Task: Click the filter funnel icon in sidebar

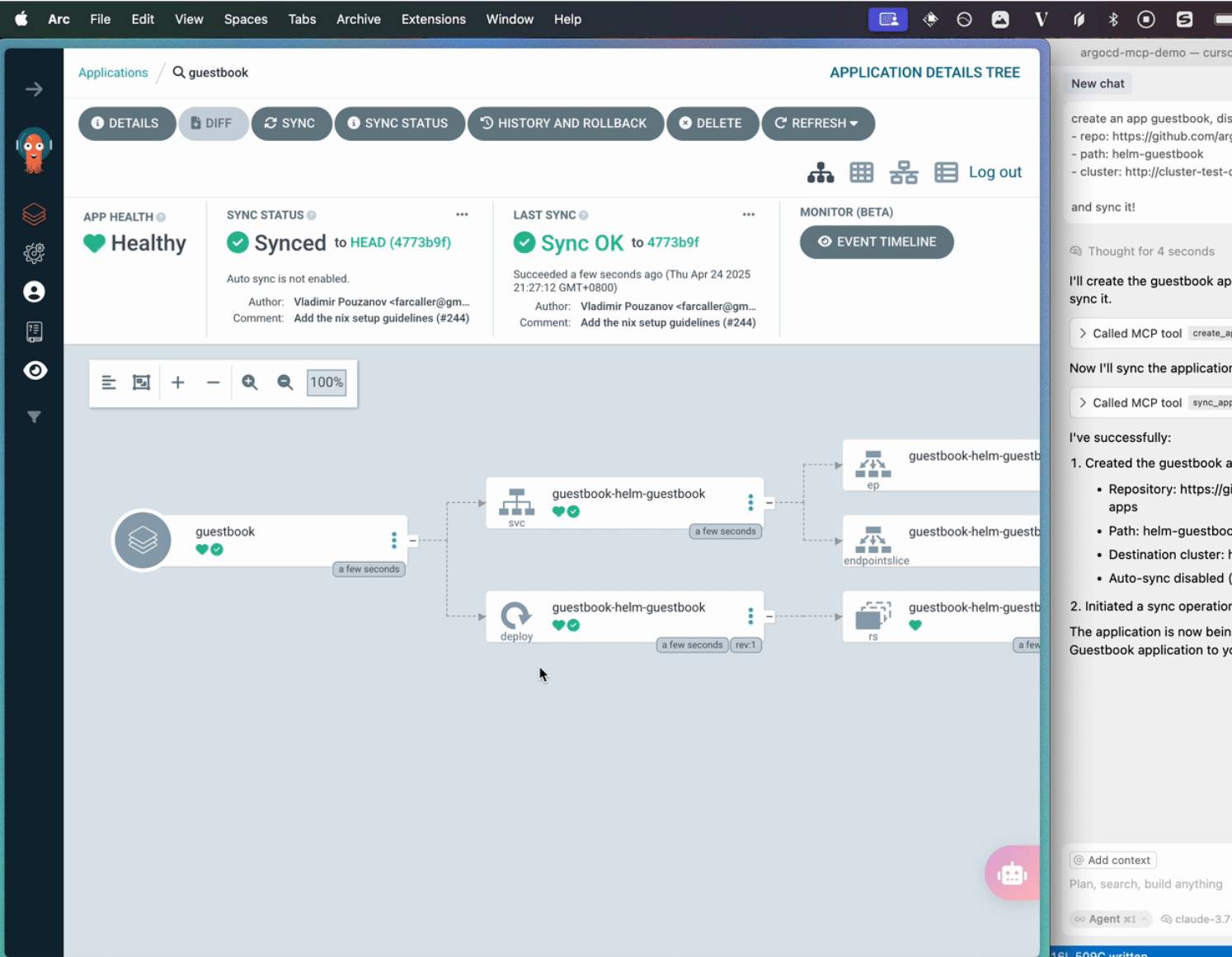Action: [34, 417]
